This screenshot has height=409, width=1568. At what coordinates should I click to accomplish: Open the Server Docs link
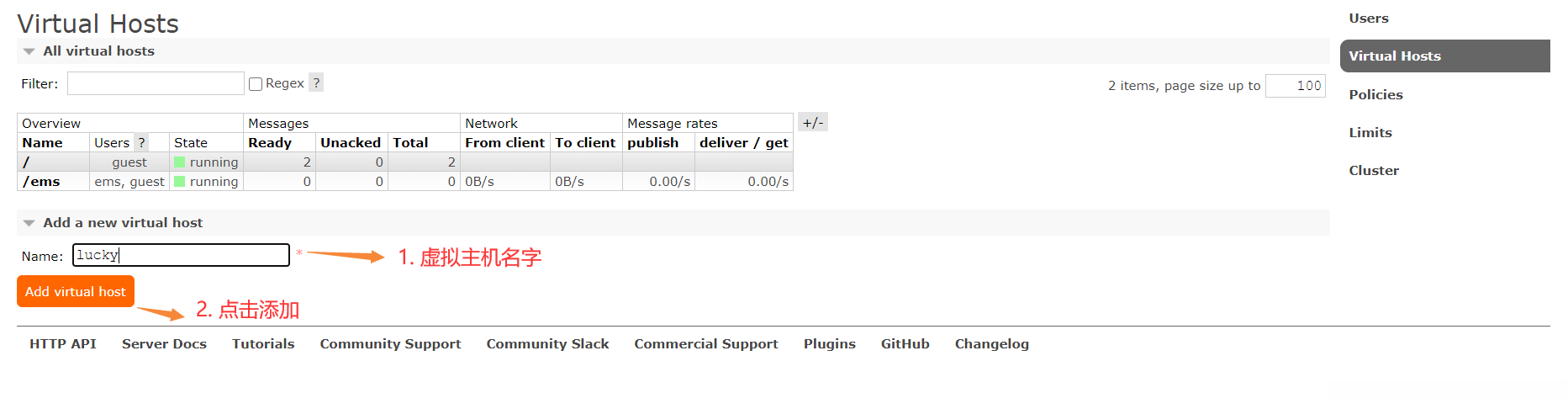pos(164,343)
